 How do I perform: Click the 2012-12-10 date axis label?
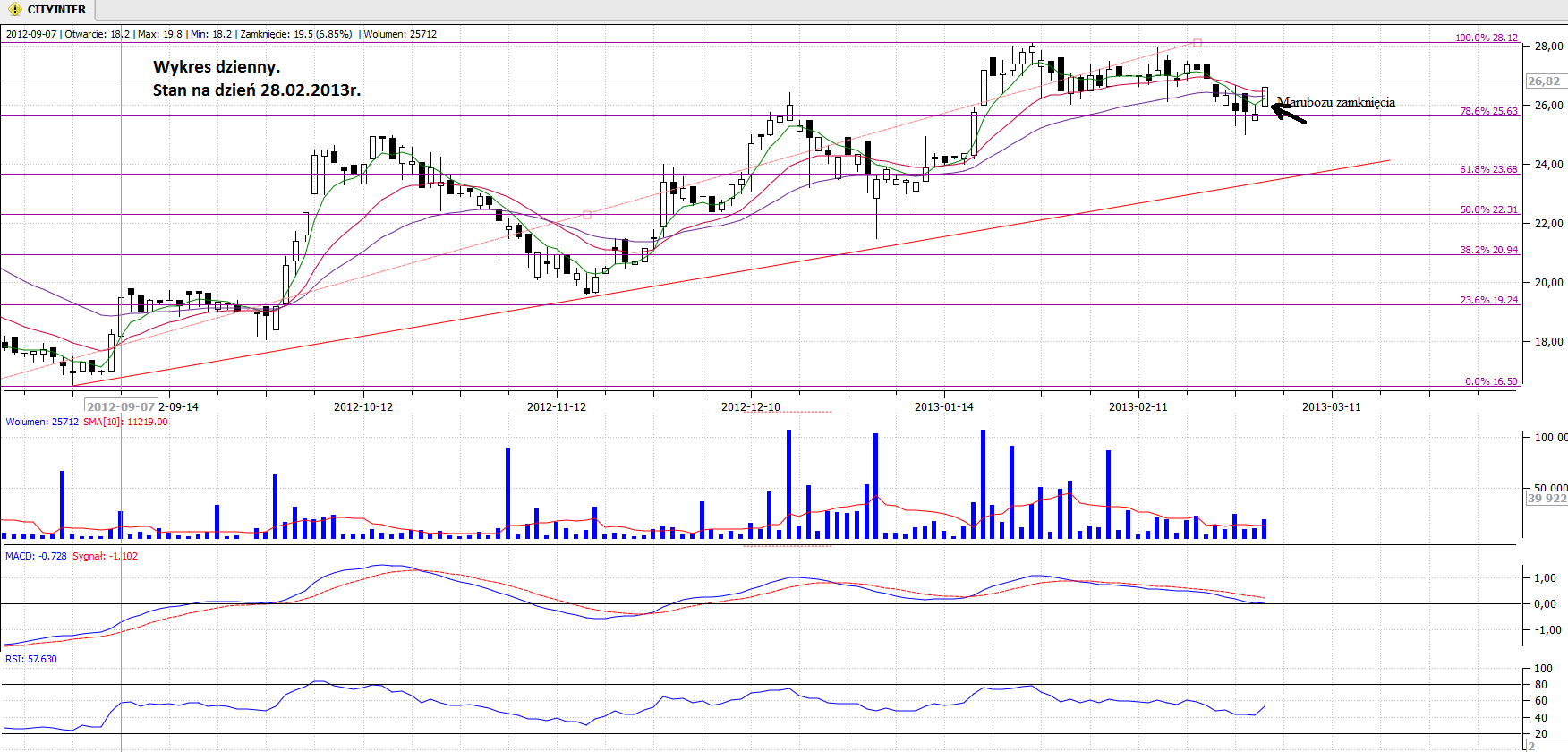point(751,407)
